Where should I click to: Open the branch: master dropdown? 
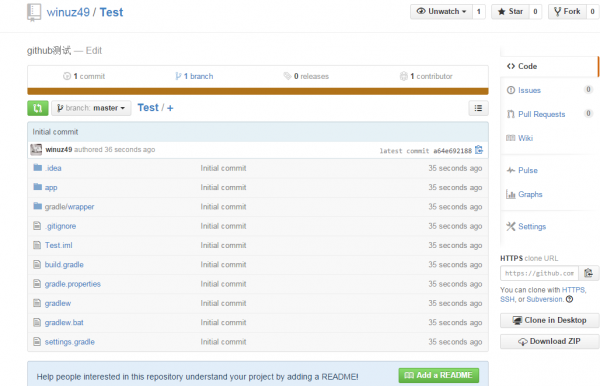pos(91,108)
